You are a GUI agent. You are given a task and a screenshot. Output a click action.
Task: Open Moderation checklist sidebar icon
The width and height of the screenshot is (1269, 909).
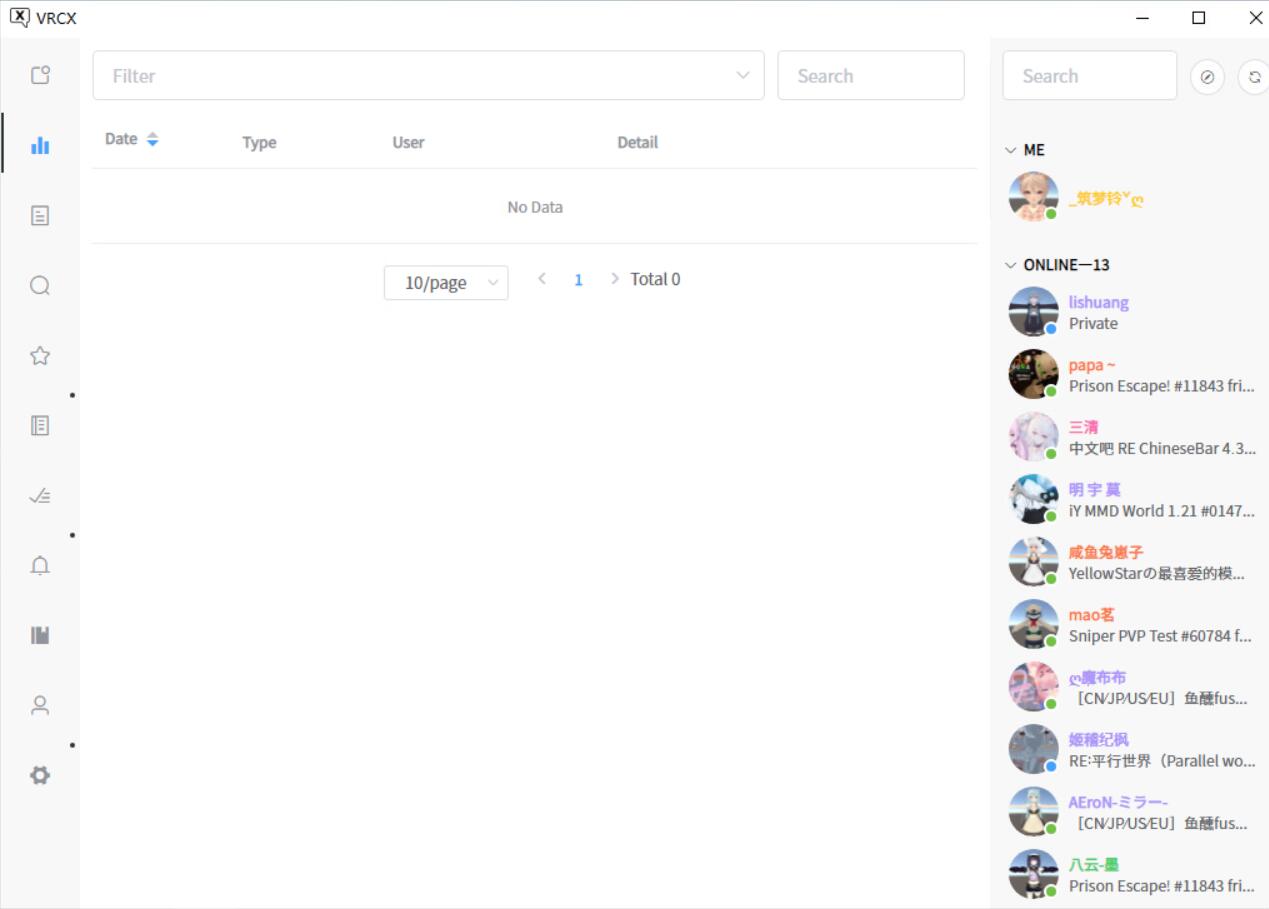40,495
